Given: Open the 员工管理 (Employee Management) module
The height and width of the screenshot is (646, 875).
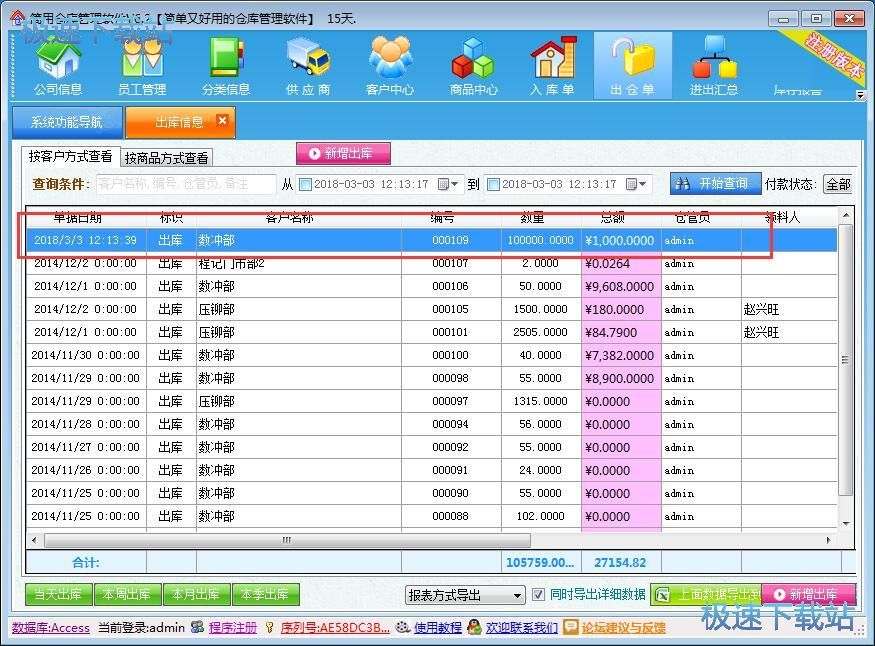Looking at the screenshot, I should point(140,63).
